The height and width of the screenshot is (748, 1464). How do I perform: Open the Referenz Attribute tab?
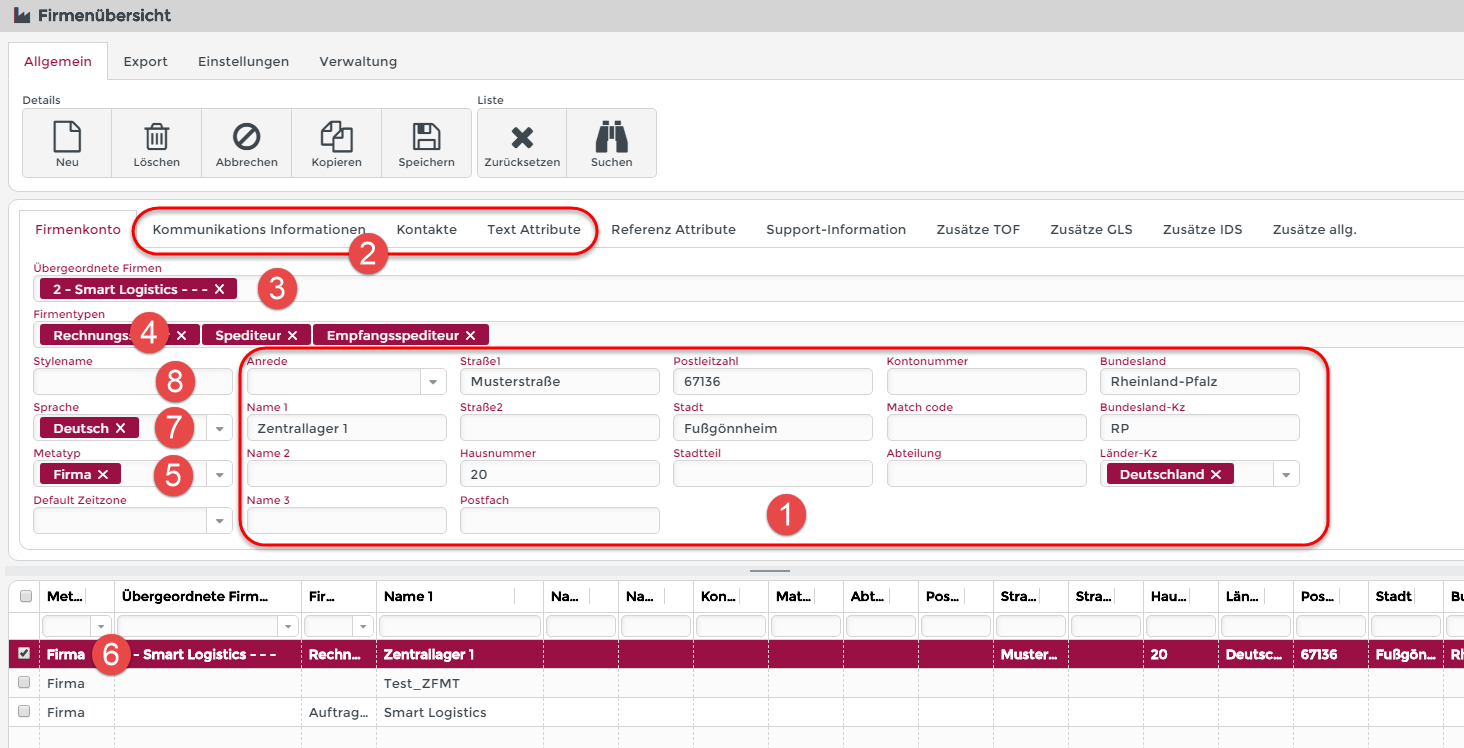(673, 230)
